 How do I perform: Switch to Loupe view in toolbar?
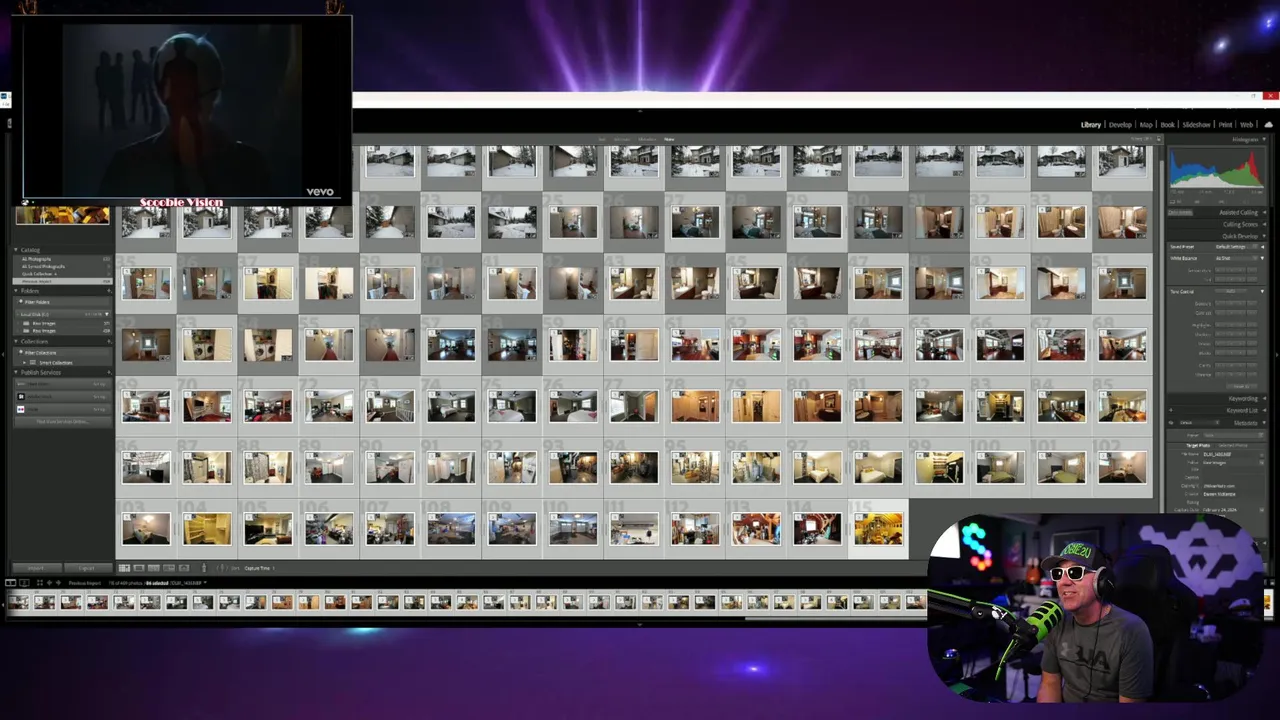[139, 568]
